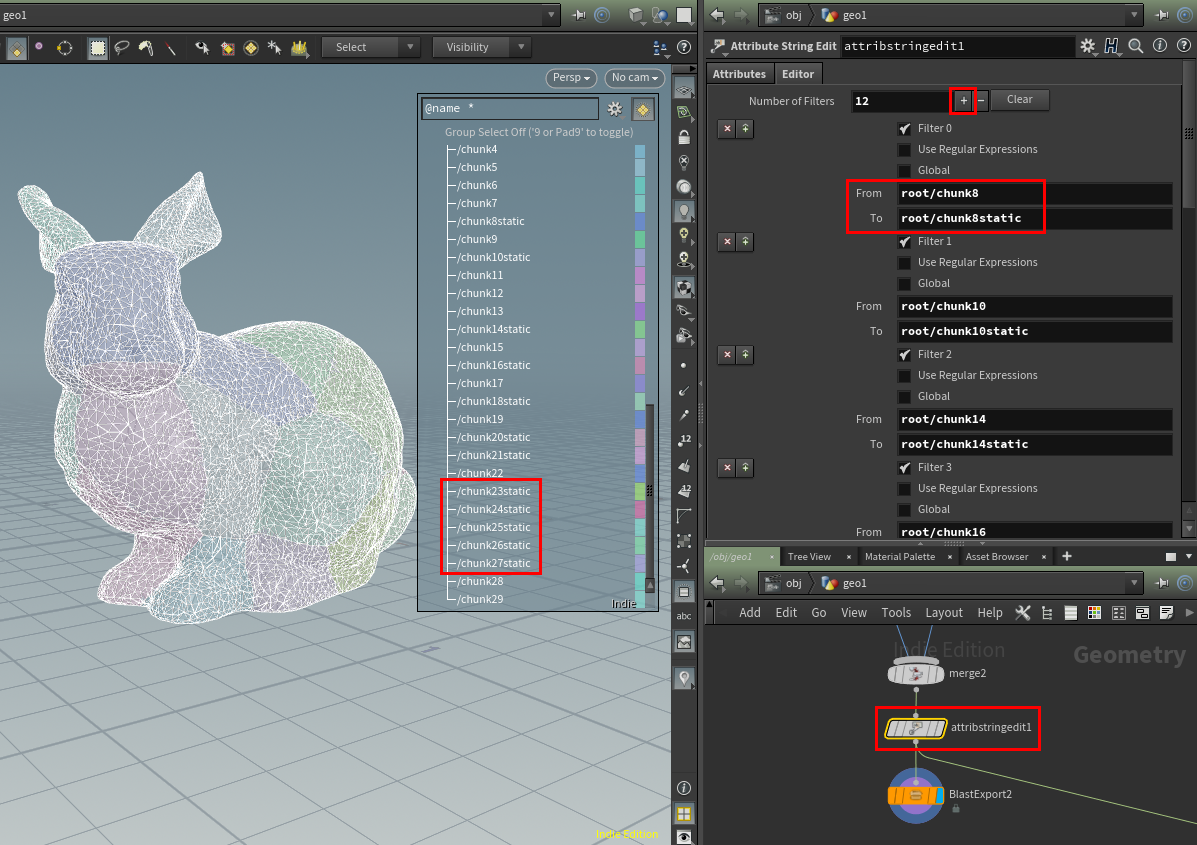1197x845 pixels.
Task: Click the plus button to add a filter
Action: 962,100
